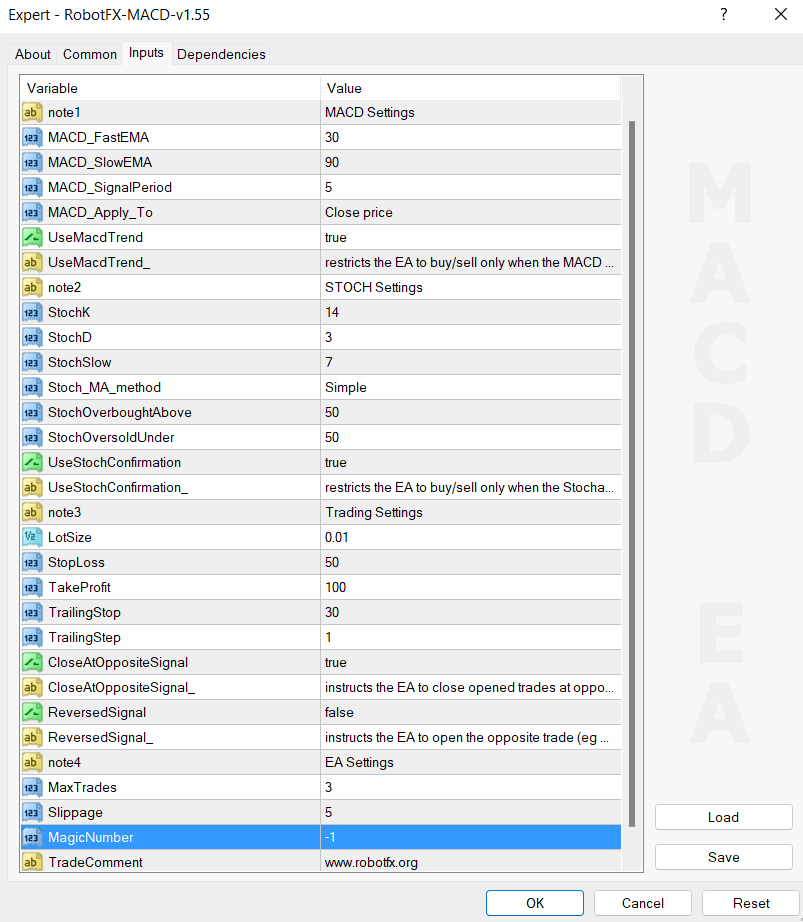Click the integer icon beside MACD_SlowEMA
Image resolution: width=803 pixels, height=922 pixels.
[x=32, y=162]
